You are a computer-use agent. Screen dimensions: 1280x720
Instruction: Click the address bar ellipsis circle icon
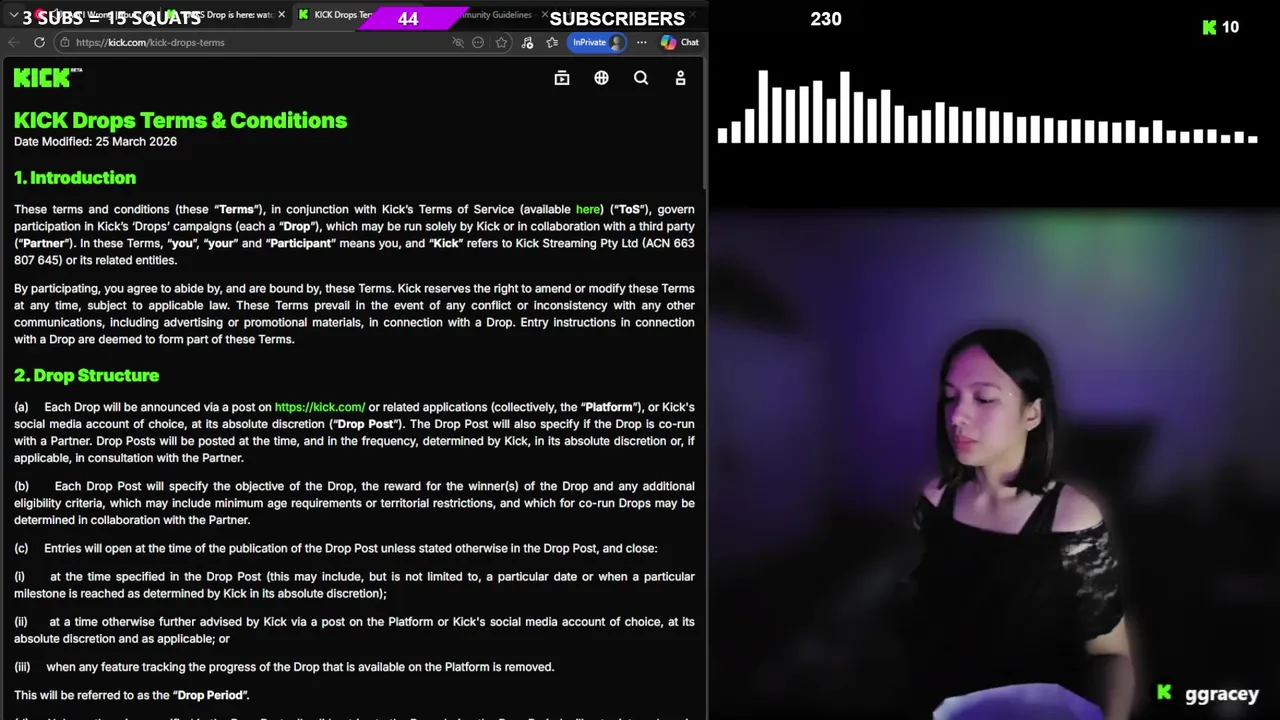[x=478, y=42]
